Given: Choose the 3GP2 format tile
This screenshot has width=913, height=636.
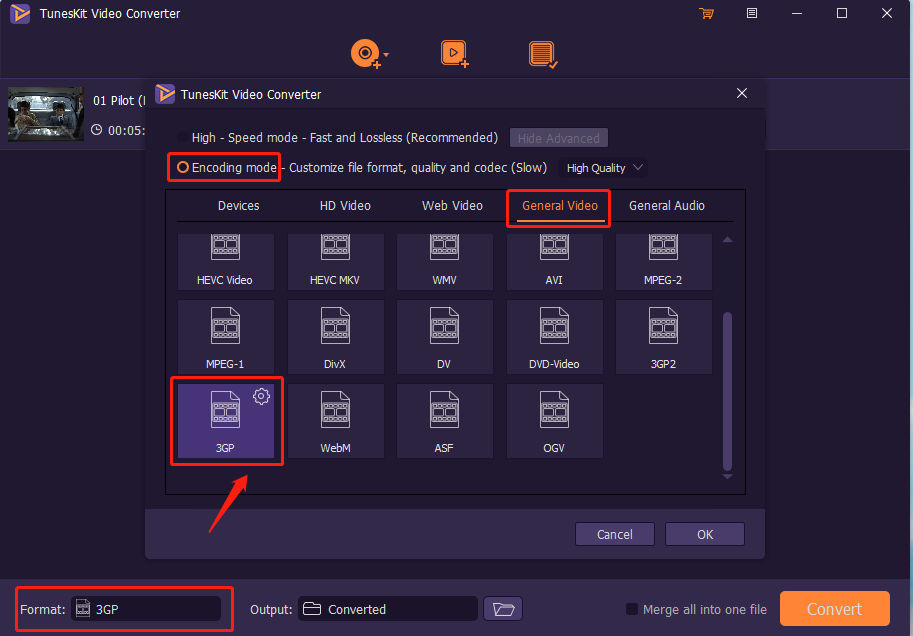Looking at the screenshot, I should [x=664, y=337].
